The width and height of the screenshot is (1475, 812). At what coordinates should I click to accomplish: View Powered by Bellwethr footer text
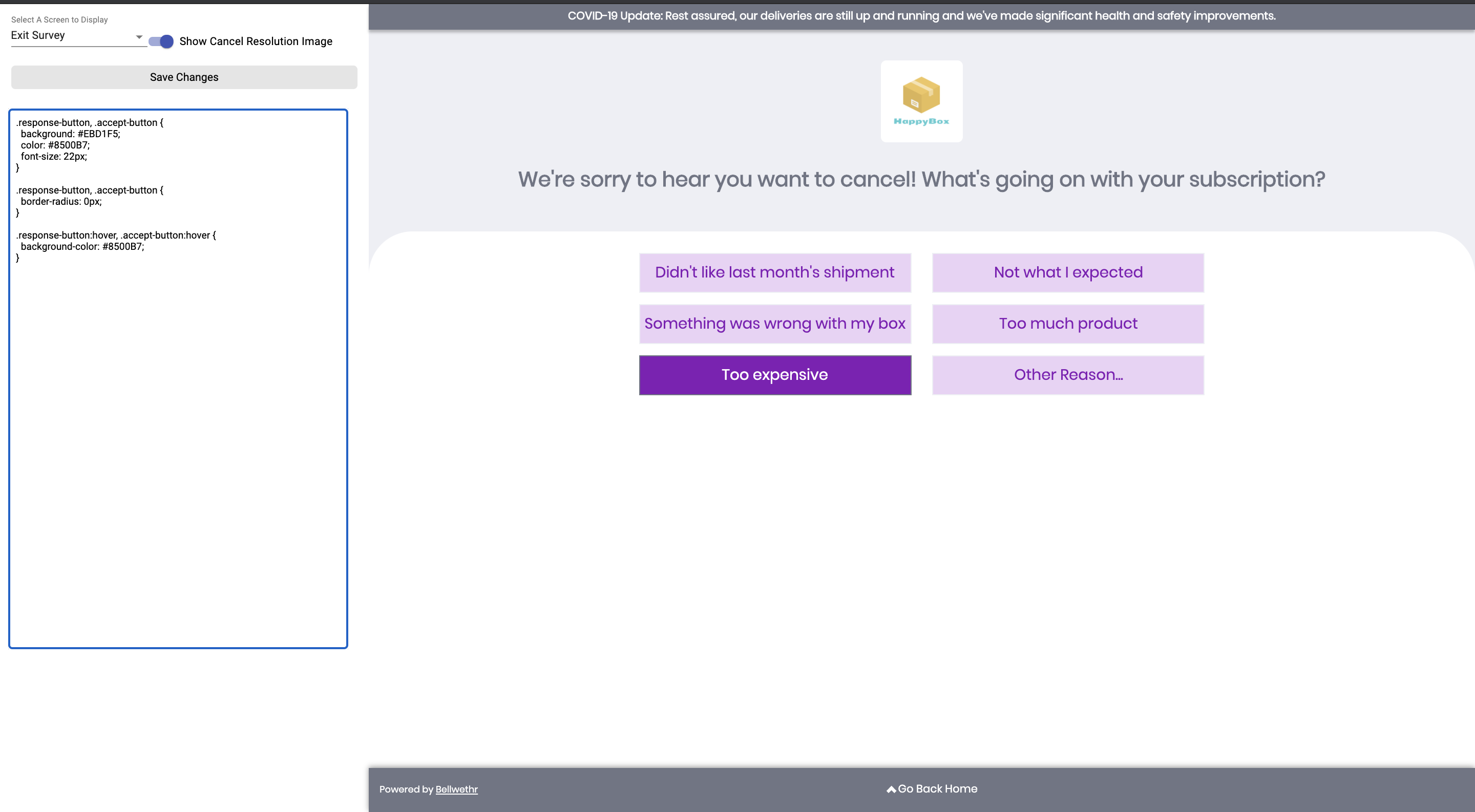pyautogui.click(x=429, y=789)
